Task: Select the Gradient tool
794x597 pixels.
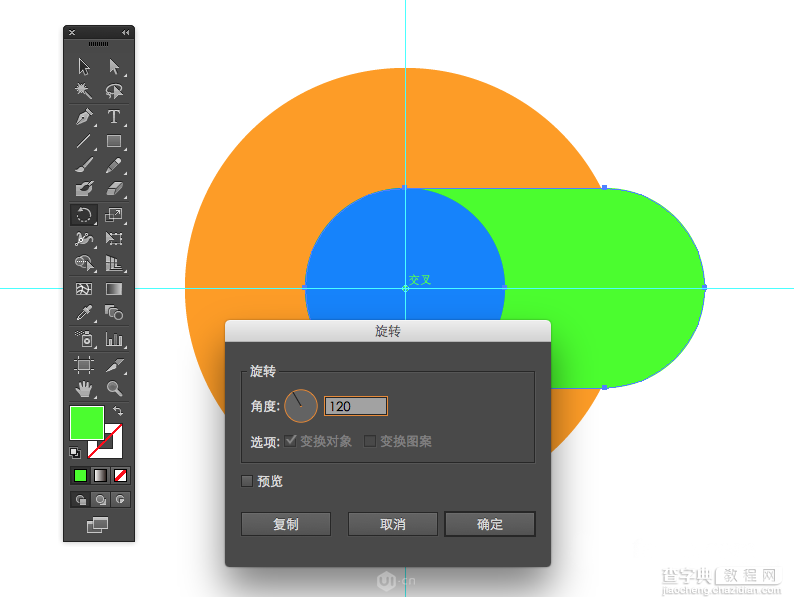Action: (x=114, y=289)
